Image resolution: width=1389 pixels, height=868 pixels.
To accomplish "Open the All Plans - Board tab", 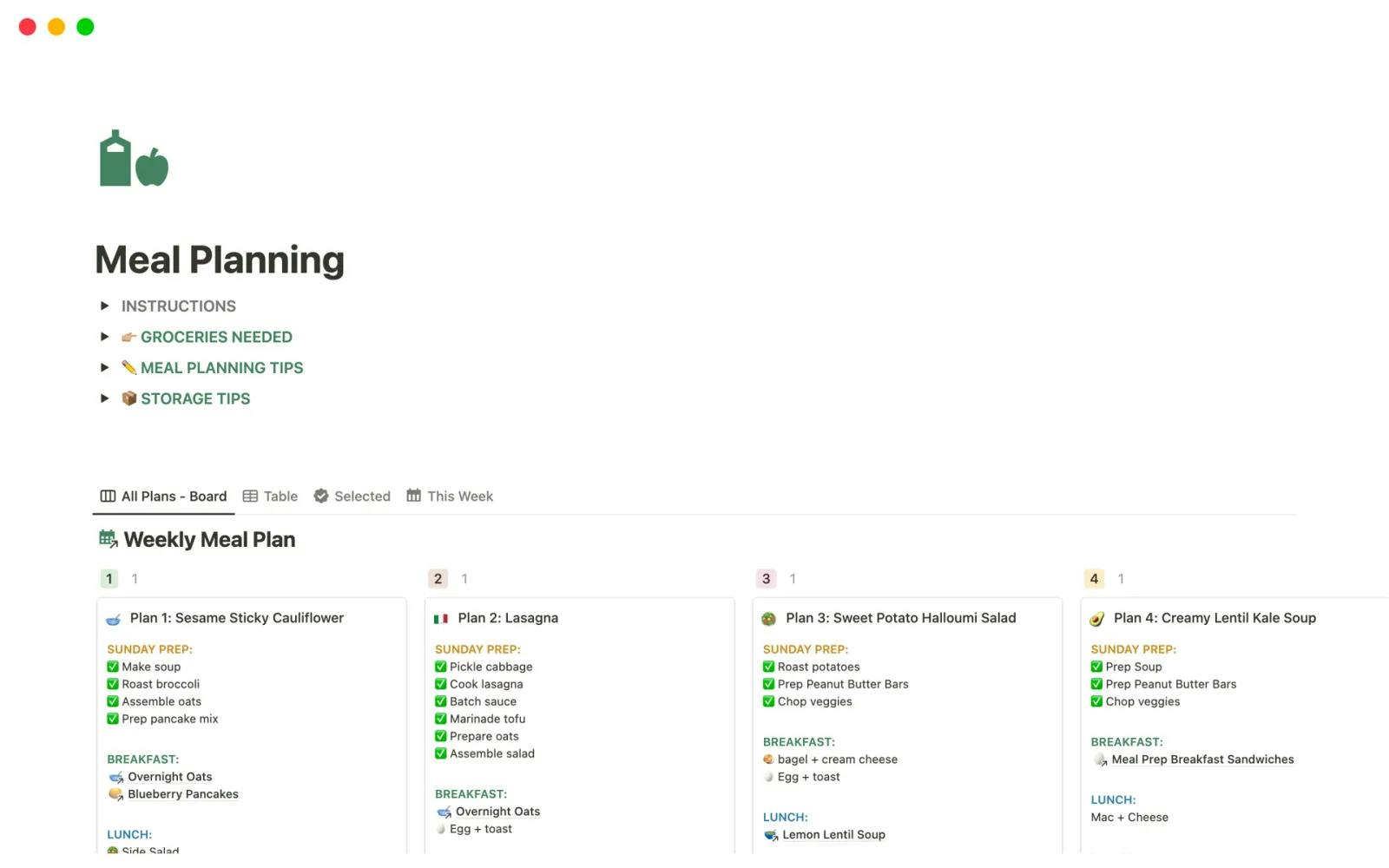I will click(x=163, y=496).
